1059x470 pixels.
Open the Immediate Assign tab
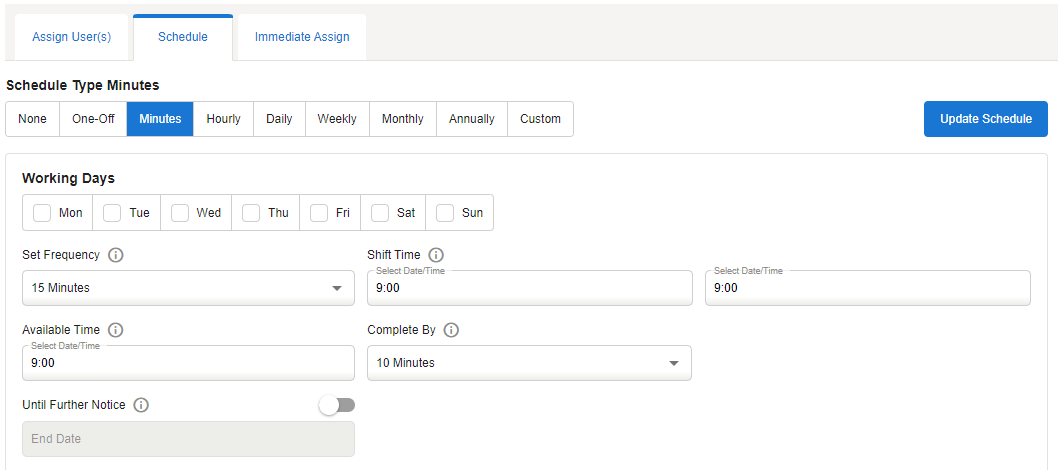(x=302, y=37)
